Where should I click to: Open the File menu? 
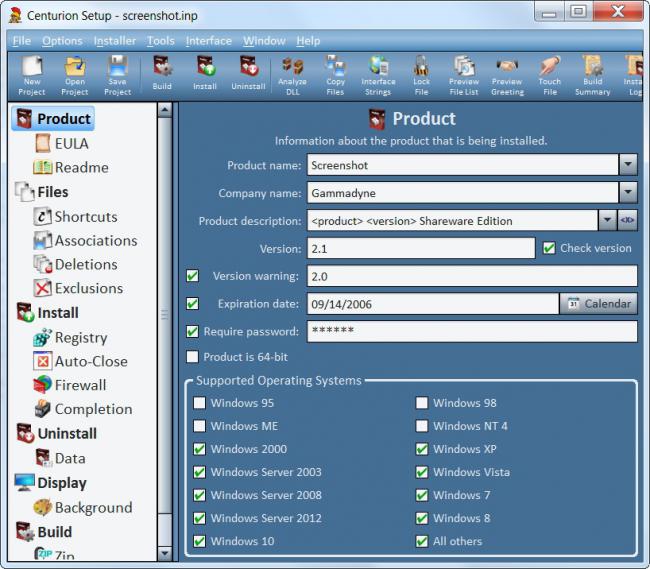click(x=22, y=41)
